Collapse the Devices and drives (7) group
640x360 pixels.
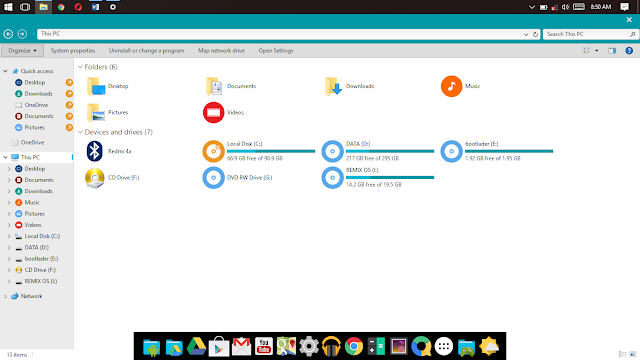pos(80,132)
